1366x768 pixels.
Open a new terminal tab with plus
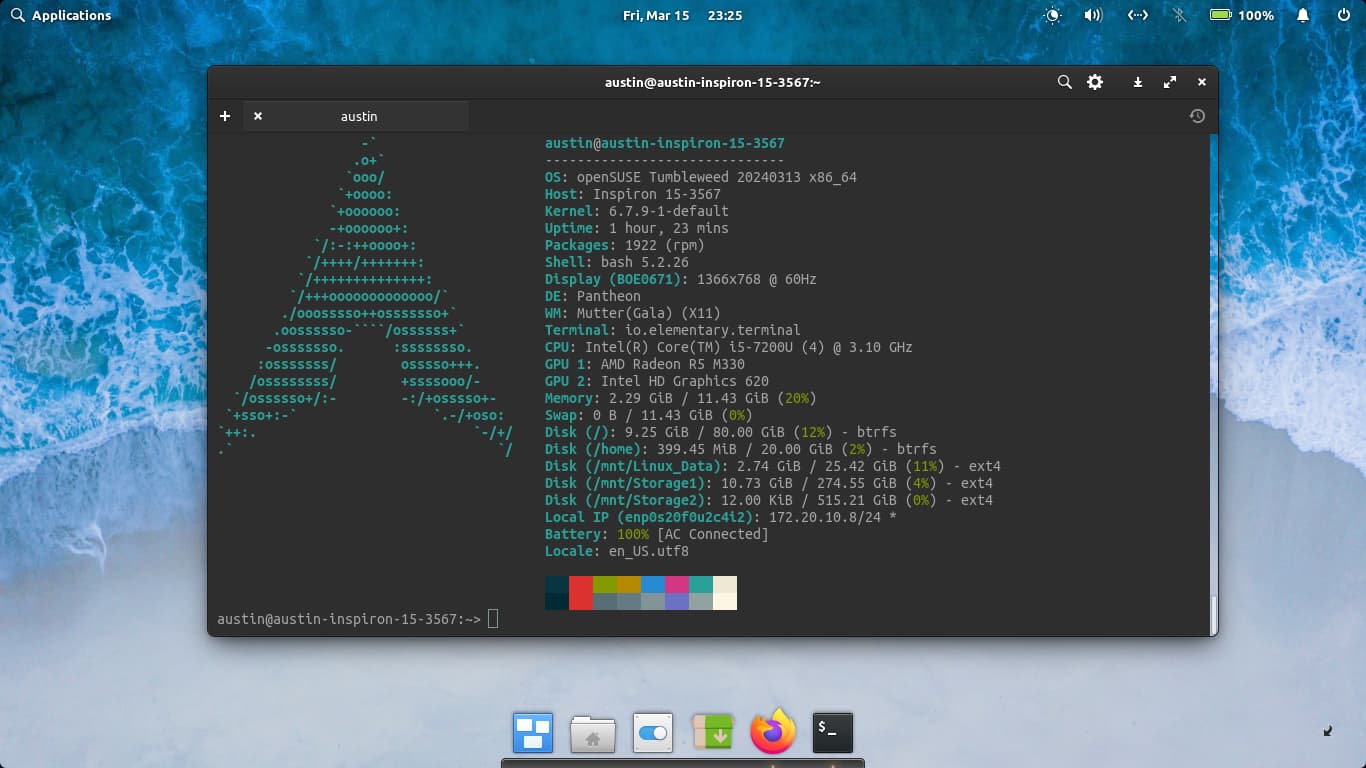click(x=225, y=116)
